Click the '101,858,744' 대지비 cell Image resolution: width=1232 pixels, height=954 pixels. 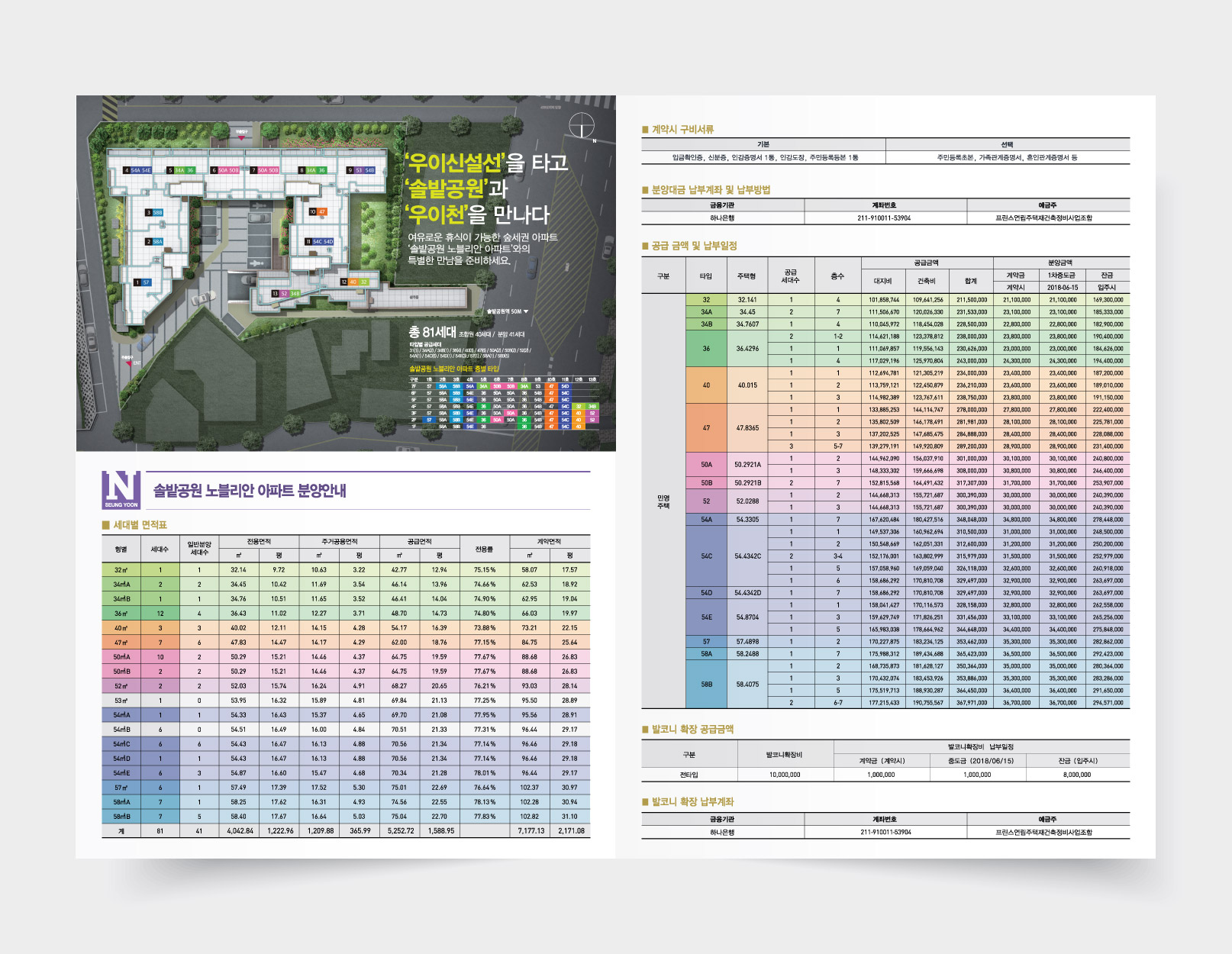coord(884,300)
